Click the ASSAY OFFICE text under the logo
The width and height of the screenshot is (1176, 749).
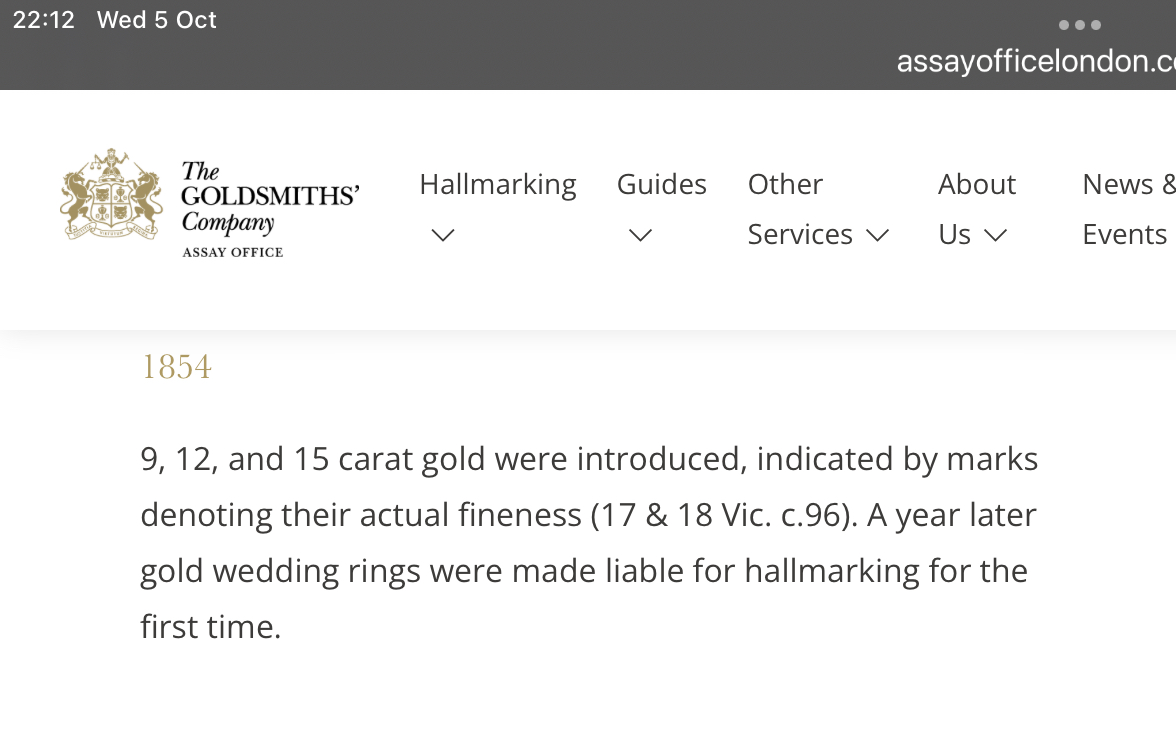point(232,252)
